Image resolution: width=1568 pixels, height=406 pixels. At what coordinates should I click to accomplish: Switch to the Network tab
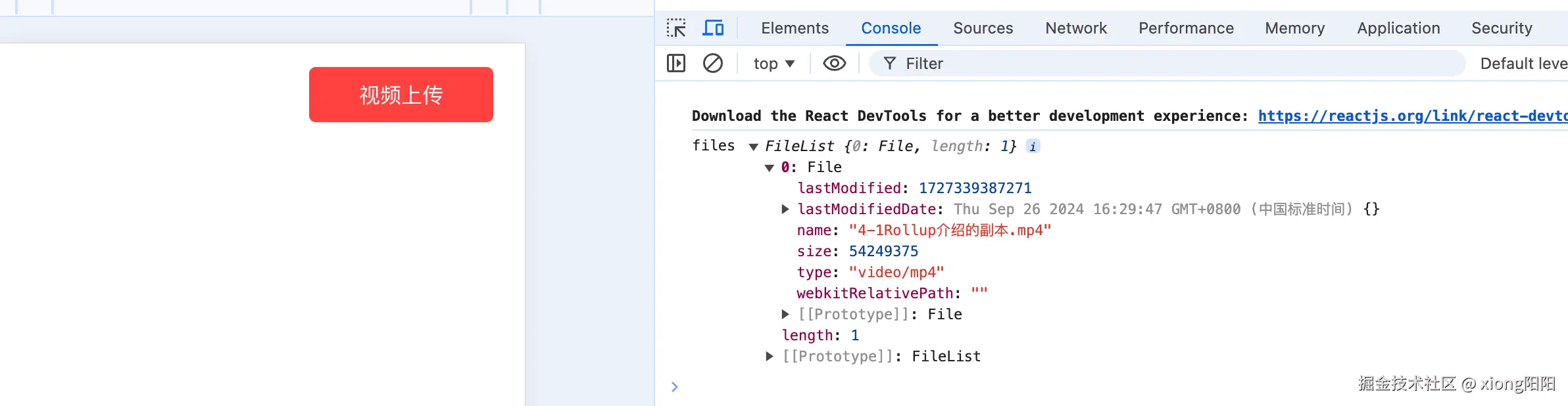point(1076,28)
